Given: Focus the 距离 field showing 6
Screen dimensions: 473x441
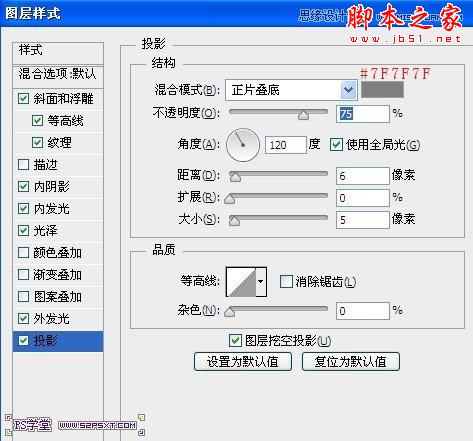Looking at the screenshot, I should pos(363,176).
